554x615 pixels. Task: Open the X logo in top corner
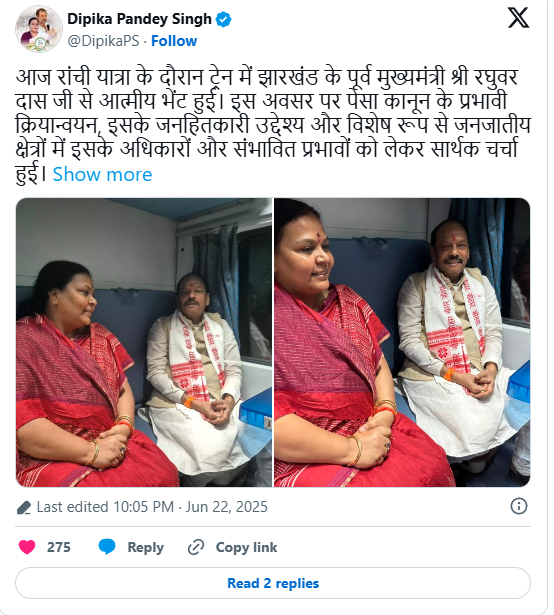click(518, 18)
